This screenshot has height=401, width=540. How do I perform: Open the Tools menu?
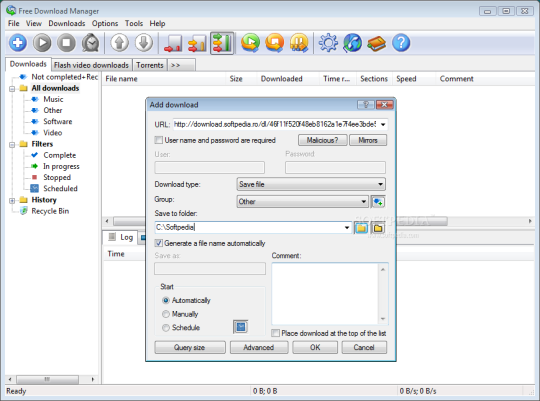(x=134, y=23)
